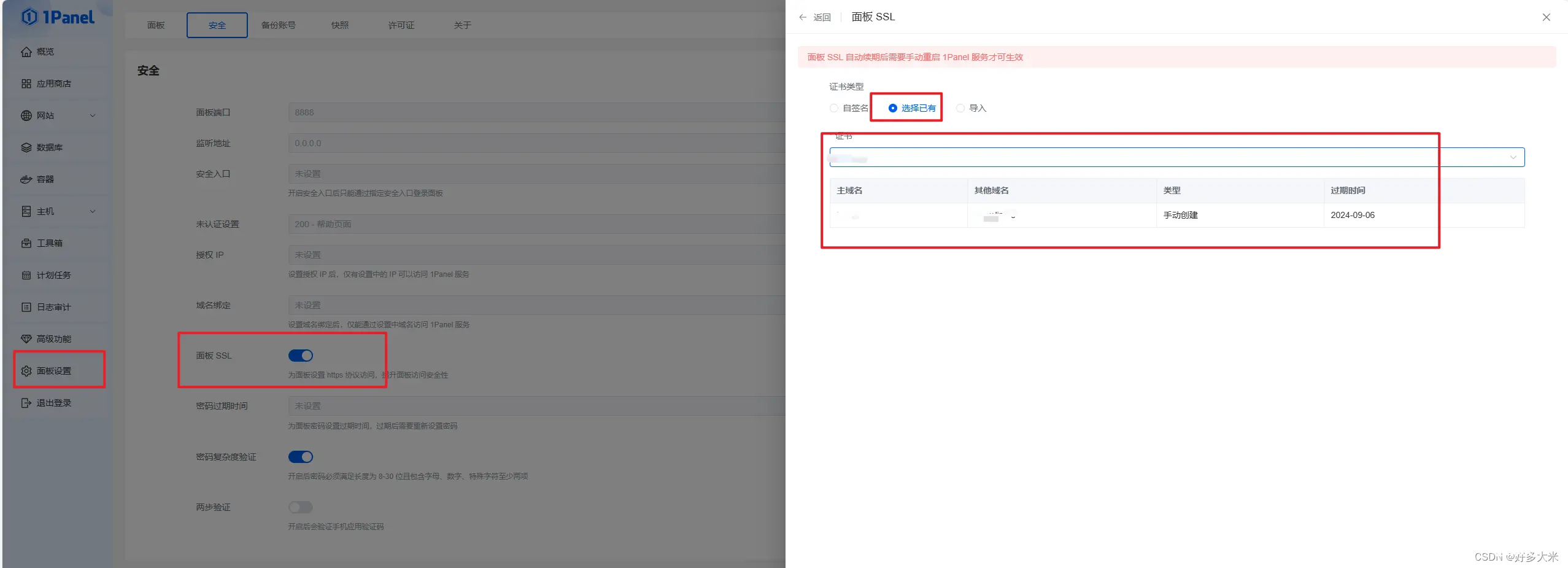This screenshot has width=1568, height=568.
Task: Click the 安全入口 input field
Action: [x=537, y=174]
